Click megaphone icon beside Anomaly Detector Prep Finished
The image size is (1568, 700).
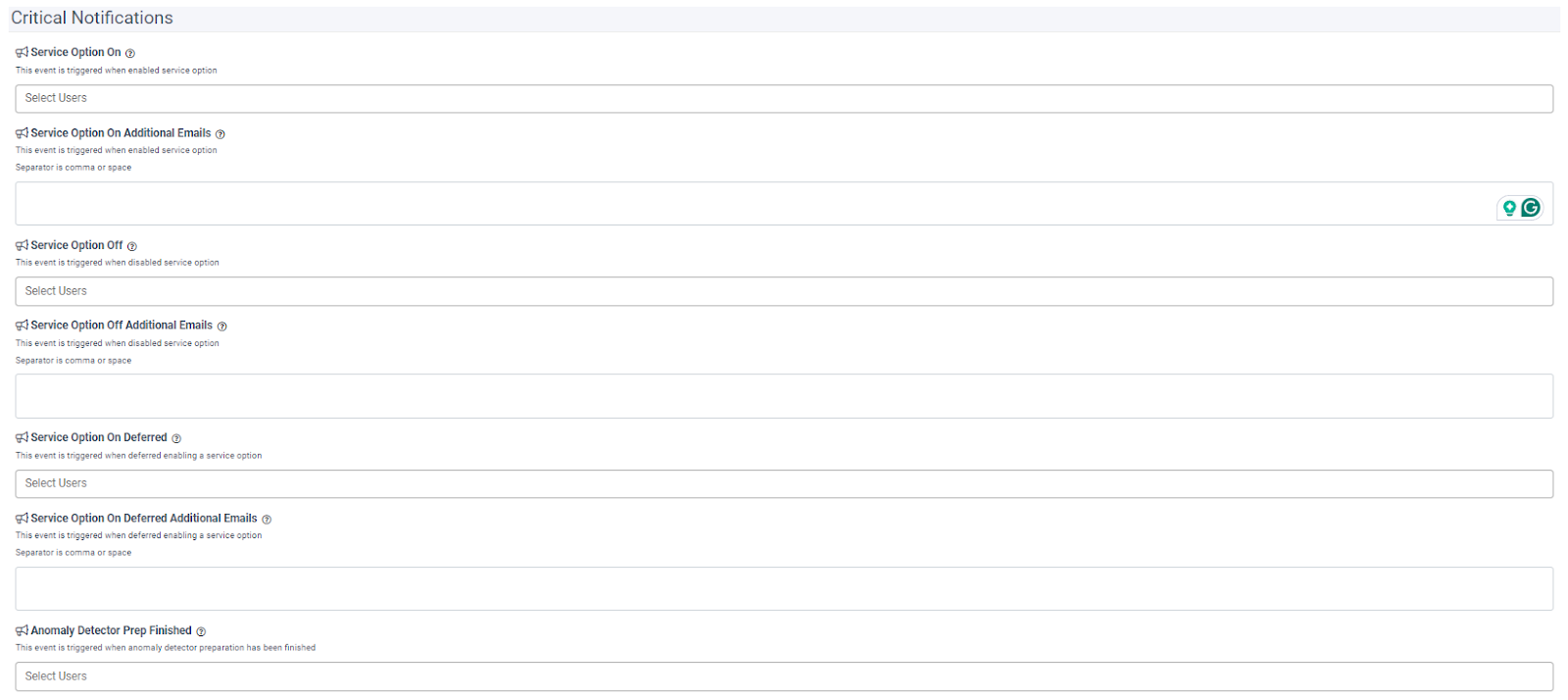click(22, 631)
